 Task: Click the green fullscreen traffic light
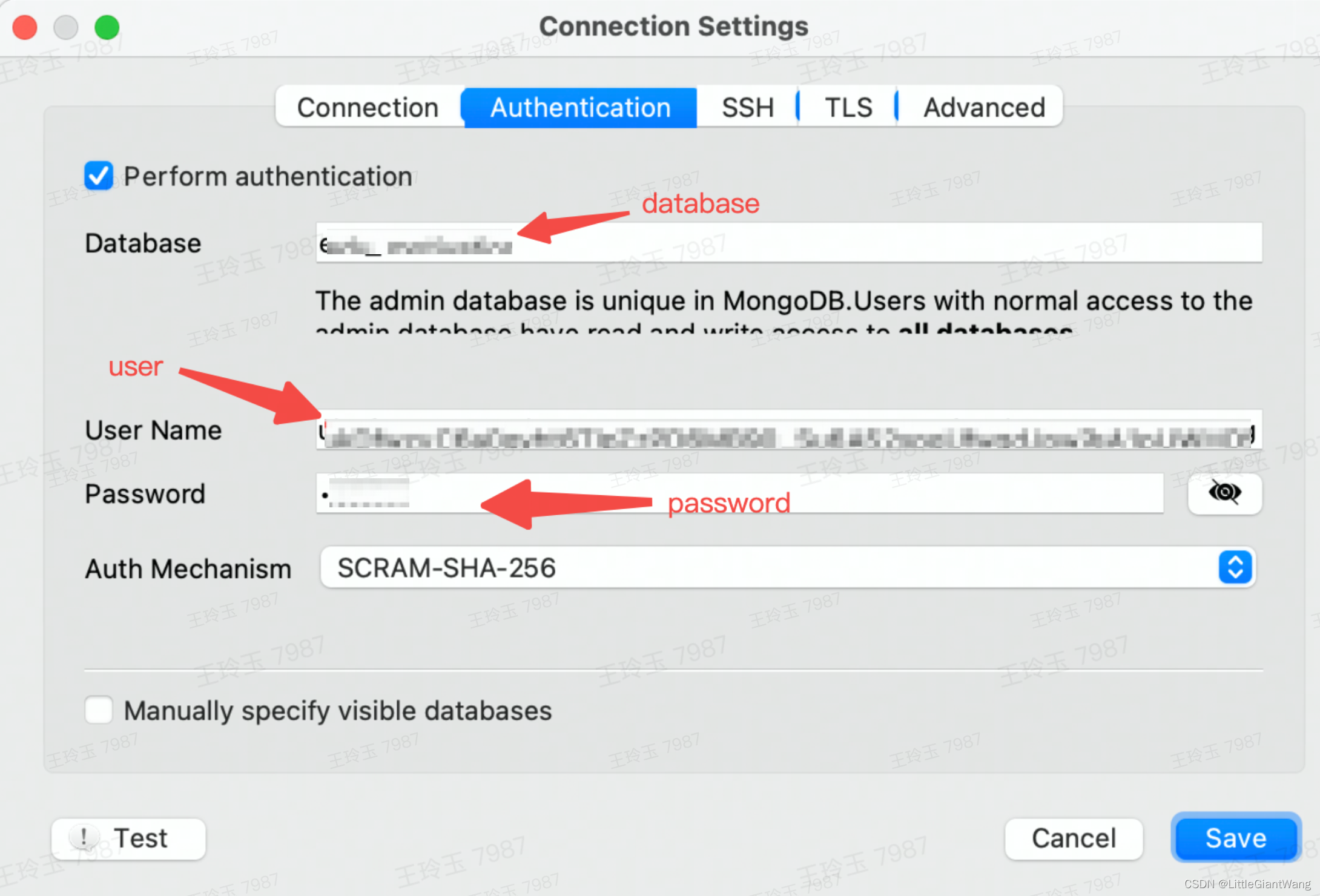pyautogui.click(x=107, y=27)
